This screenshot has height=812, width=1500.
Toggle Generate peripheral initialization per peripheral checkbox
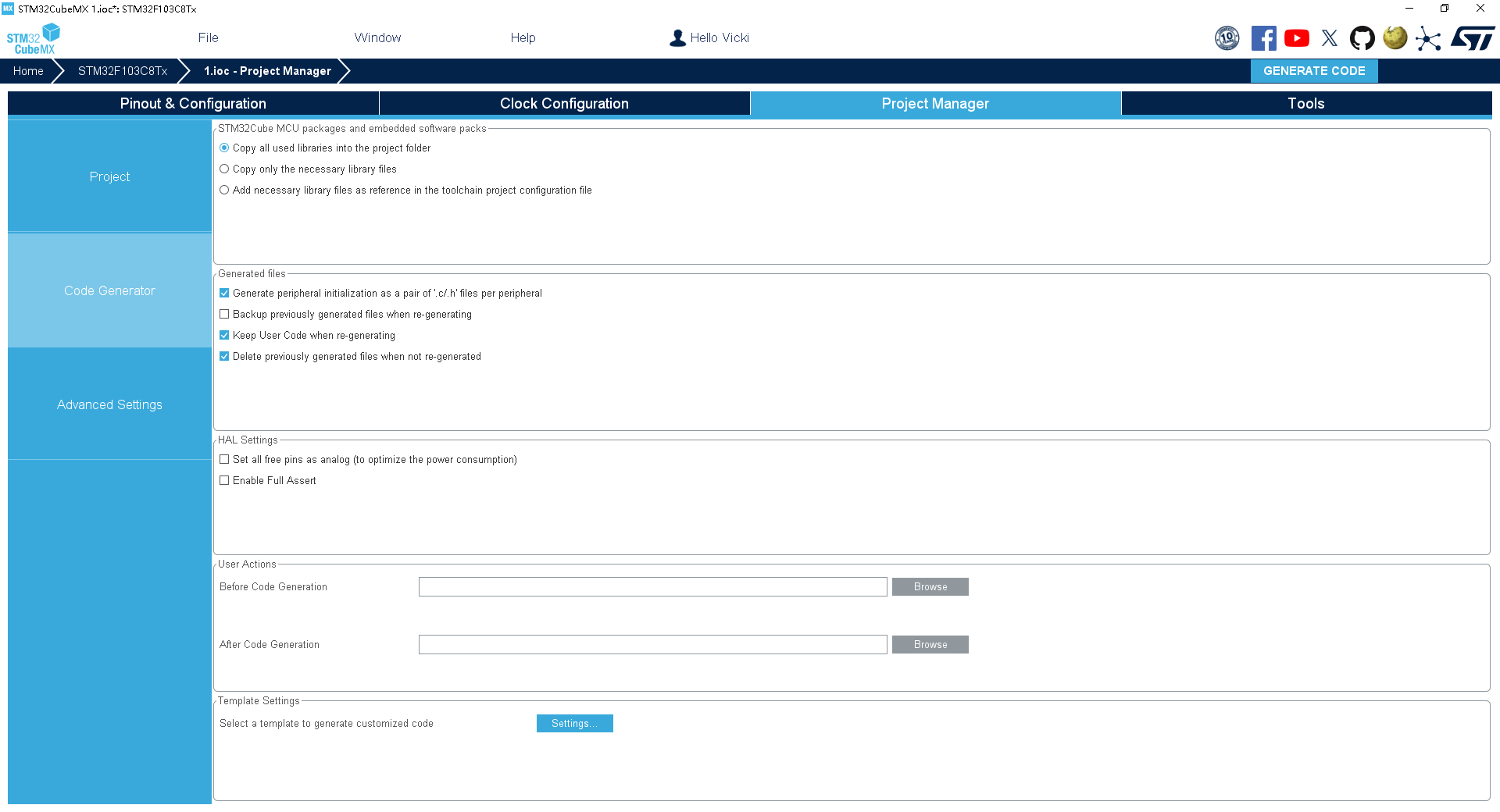[224, 293]
